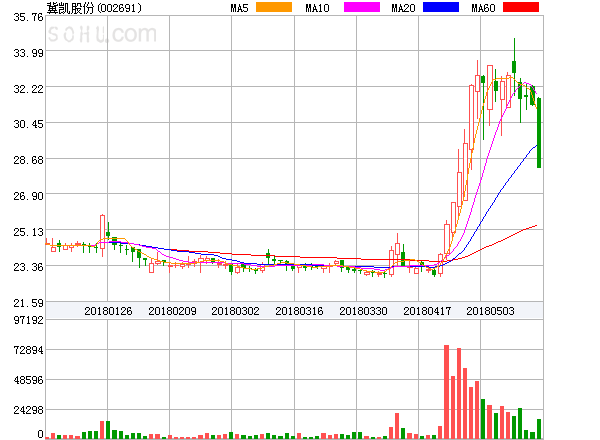Image resolution: width=600 pixels, height=440 pixels.
Task: Click the 33.99 price axis label
Action: [x=28, y=53]
